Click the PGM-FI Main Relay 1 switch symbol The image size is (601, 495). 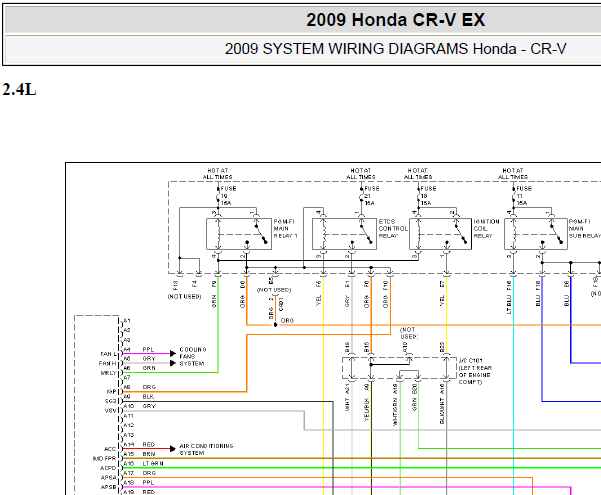261,234
